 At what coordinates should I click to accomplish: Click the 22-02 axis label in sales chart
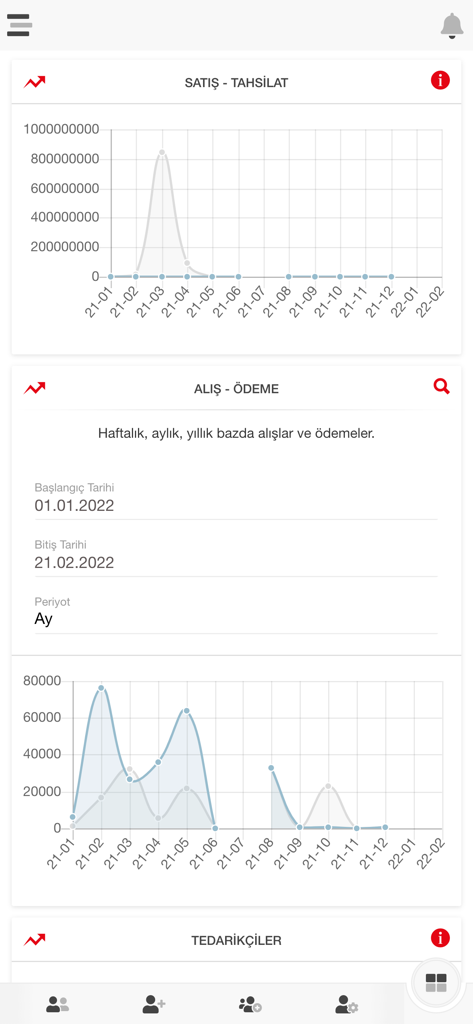[431, 302]
